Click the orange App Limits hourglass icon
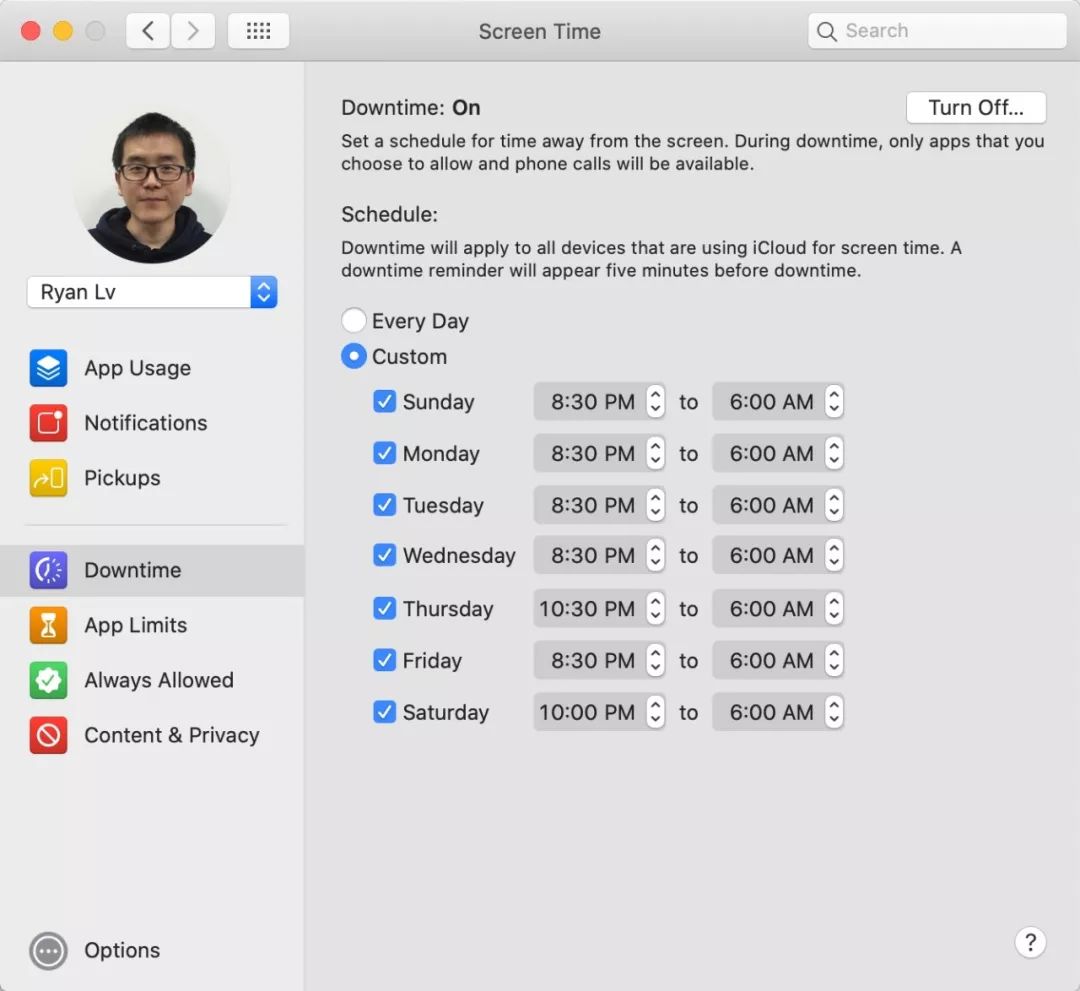Screen dimensions: 1080x991 coord(48,625)
